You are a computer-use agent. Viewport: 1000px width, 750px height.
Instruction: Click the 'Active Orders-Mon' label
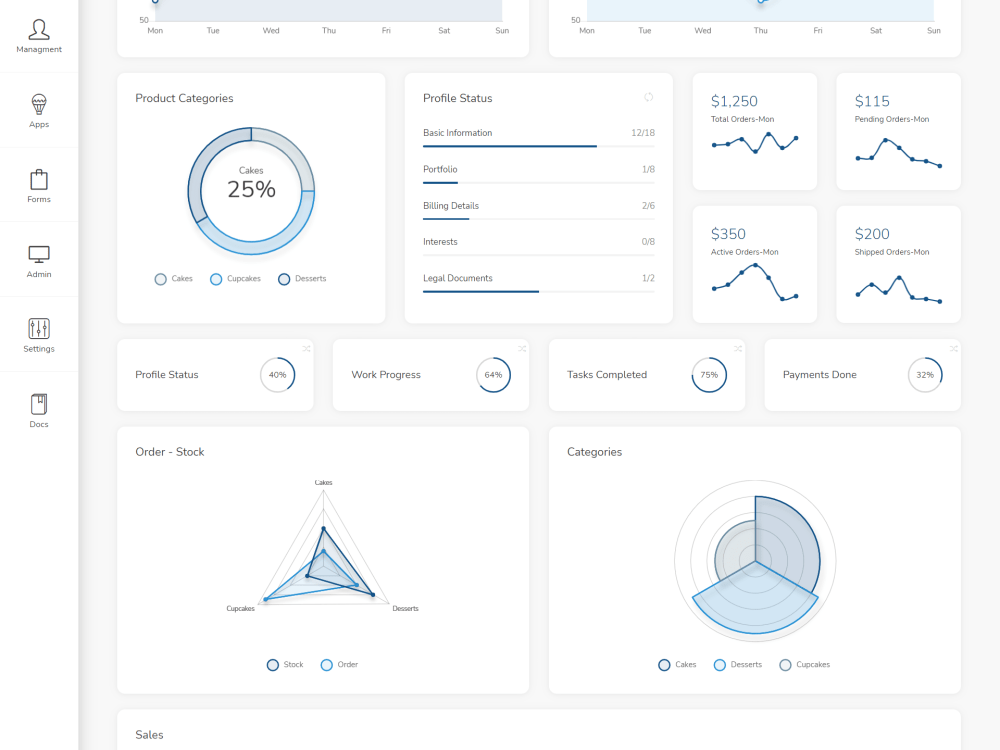click(x=744, y=252)
